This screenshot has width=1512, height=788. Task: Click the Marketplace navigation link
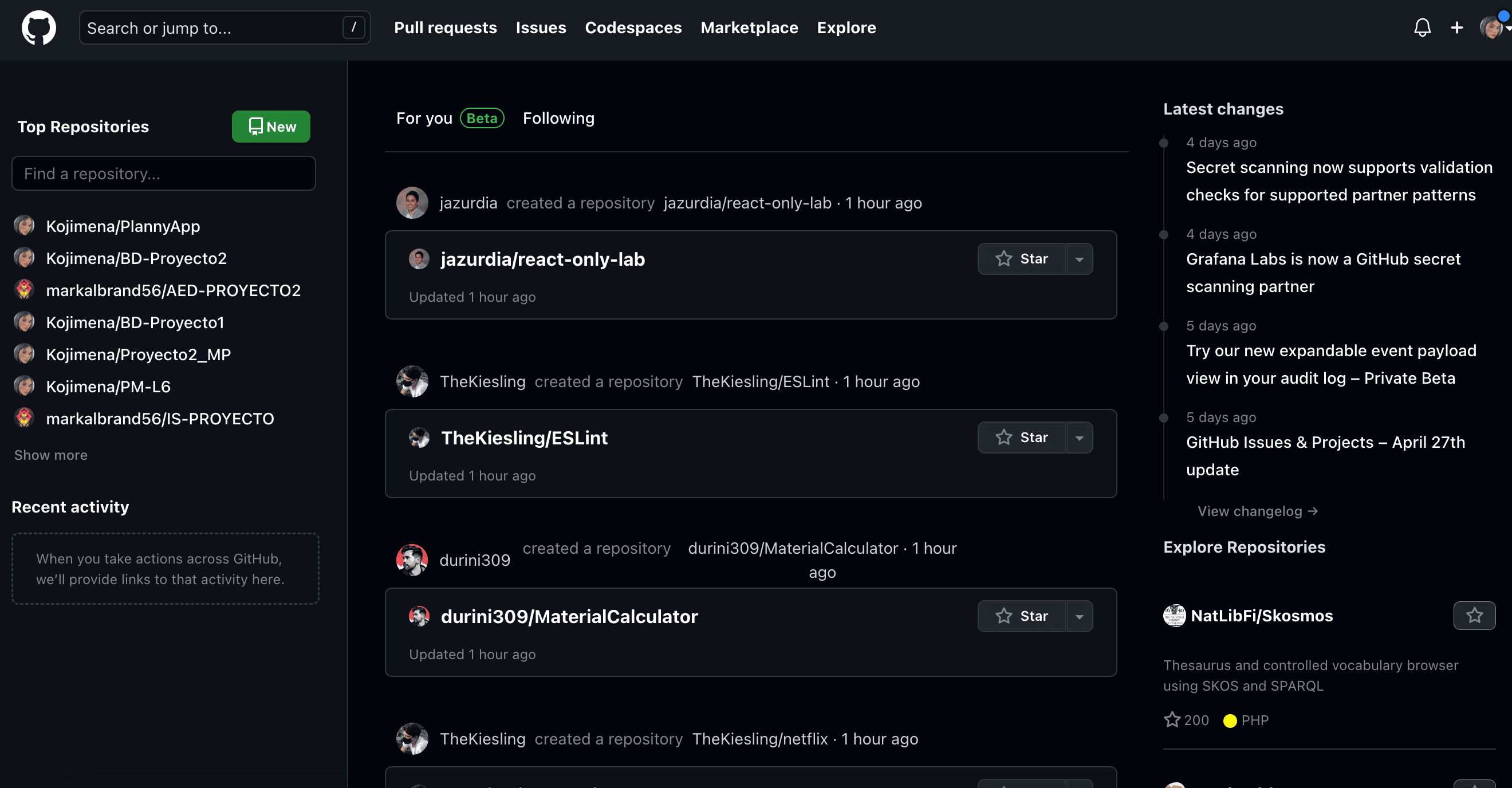coord(749,28)
